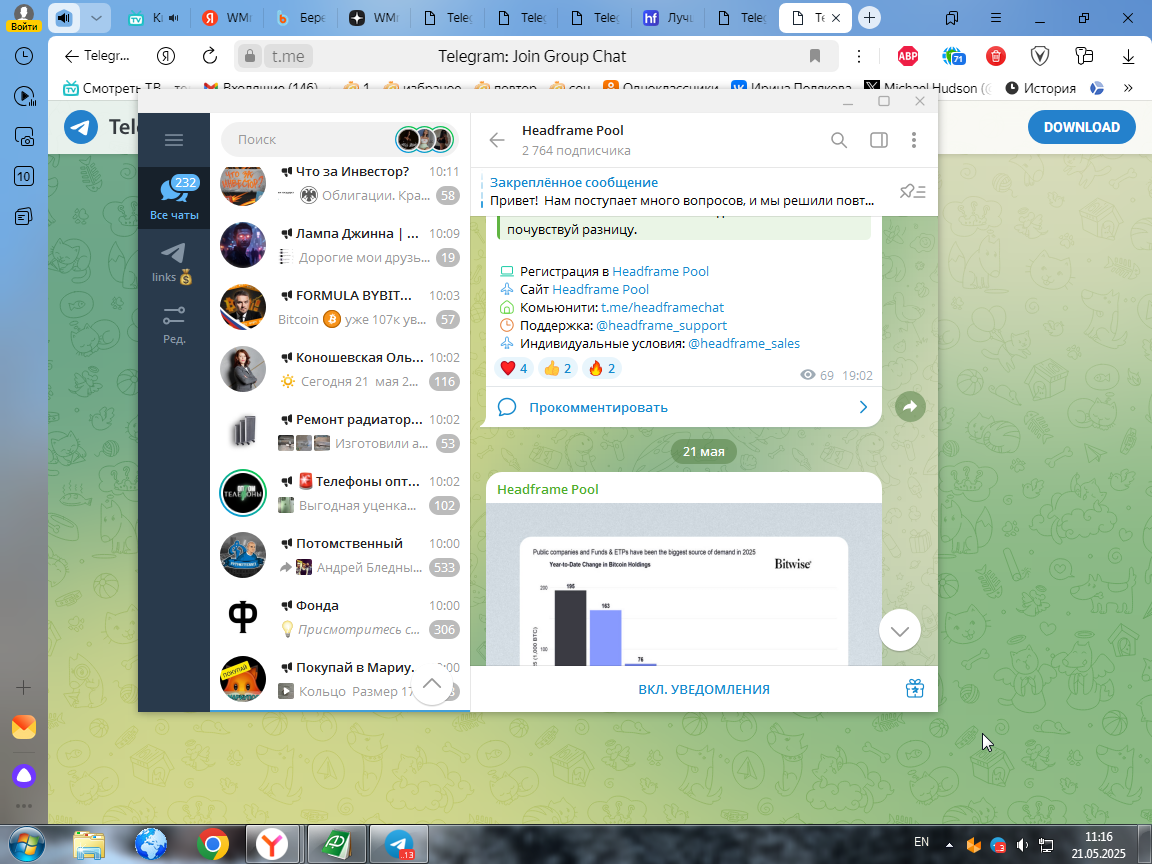Expand comments with the right chevron
Viewport: 1152px width, 864px height.
(x=863, y=407)
